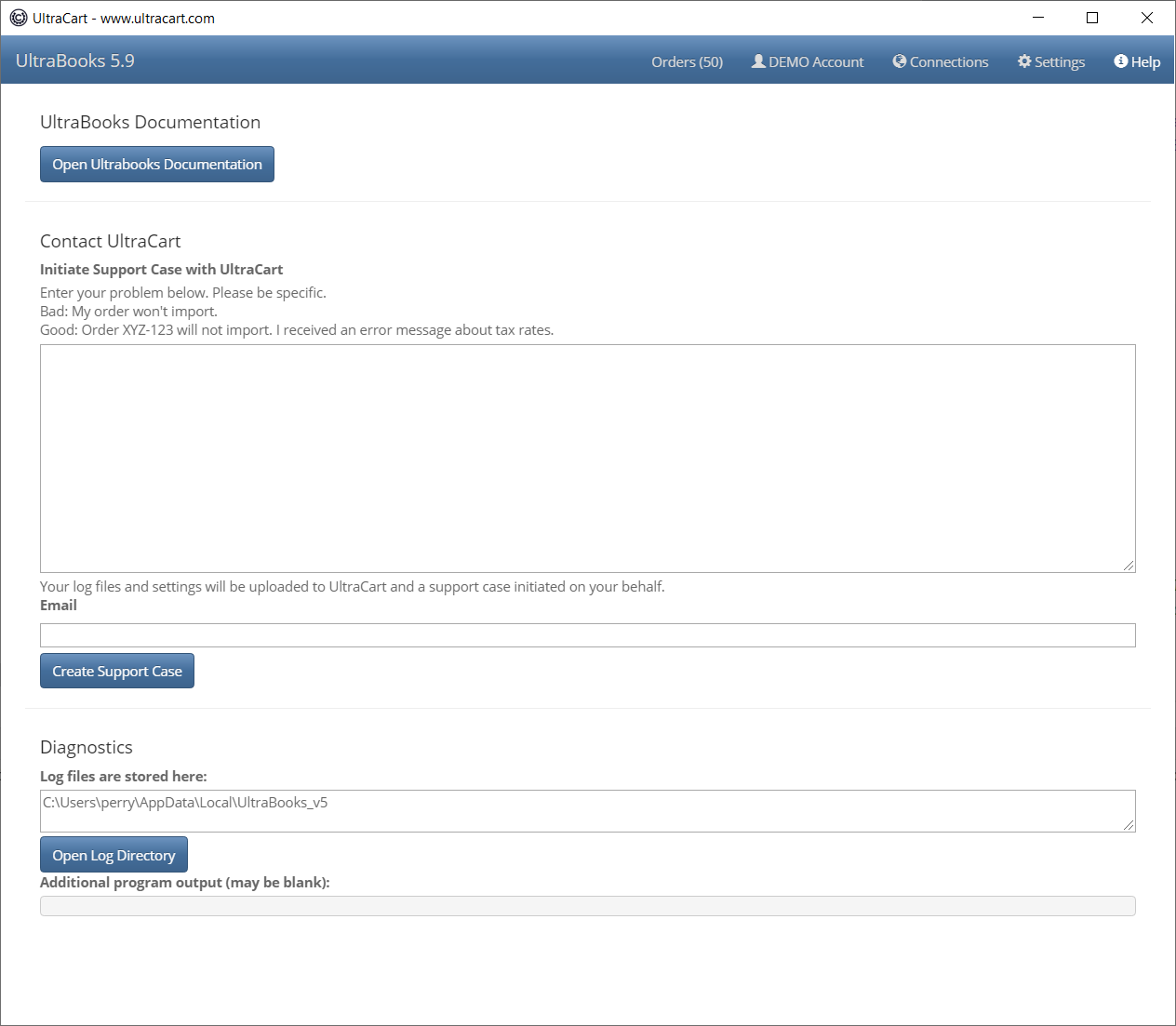Close the UltraCart window
Viewport: 1176px width, 1026px height.
click(x=1147, y=18)
